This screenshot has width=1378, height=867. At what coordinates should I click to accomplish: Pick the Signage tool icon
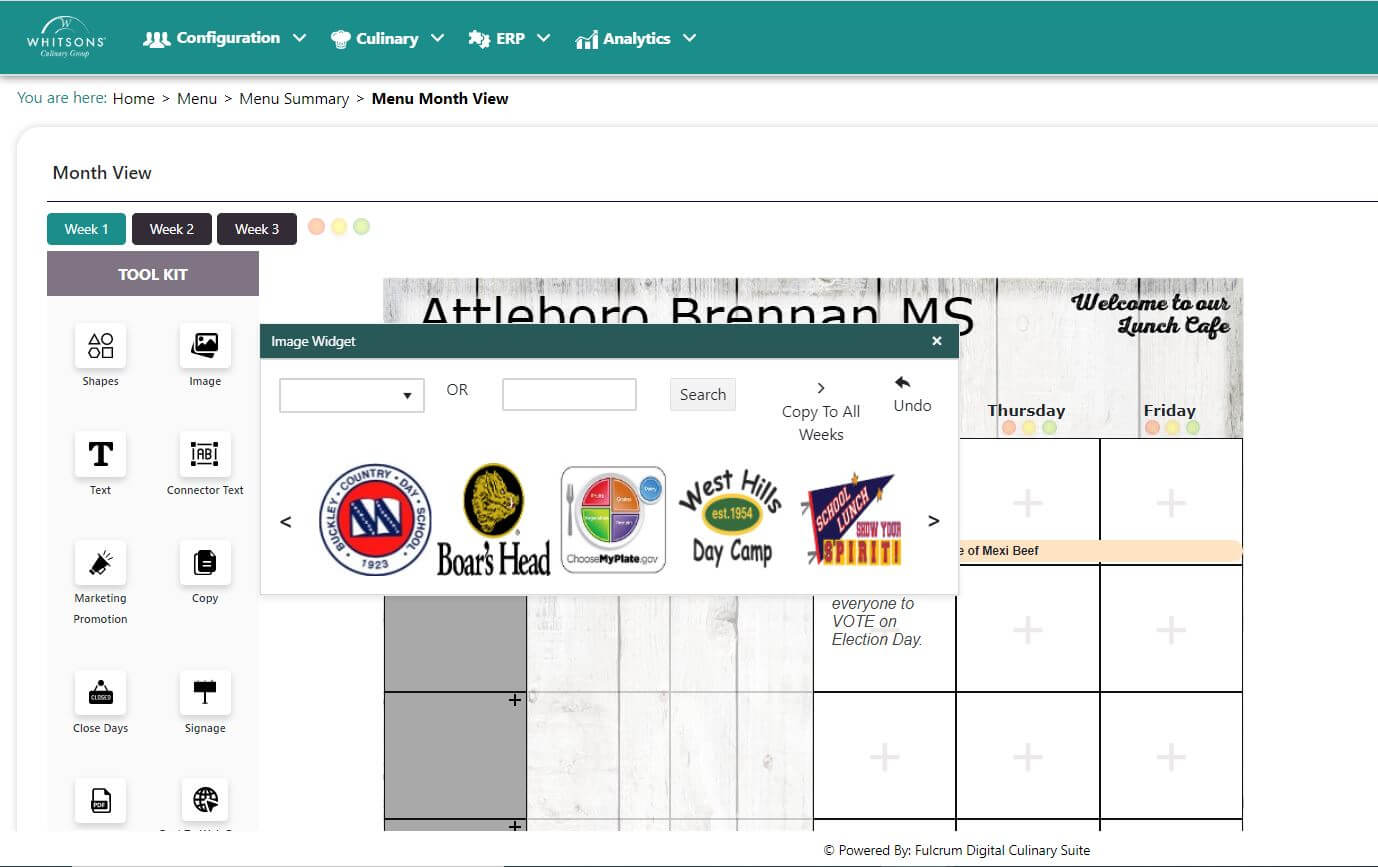[x=205, y=693]
